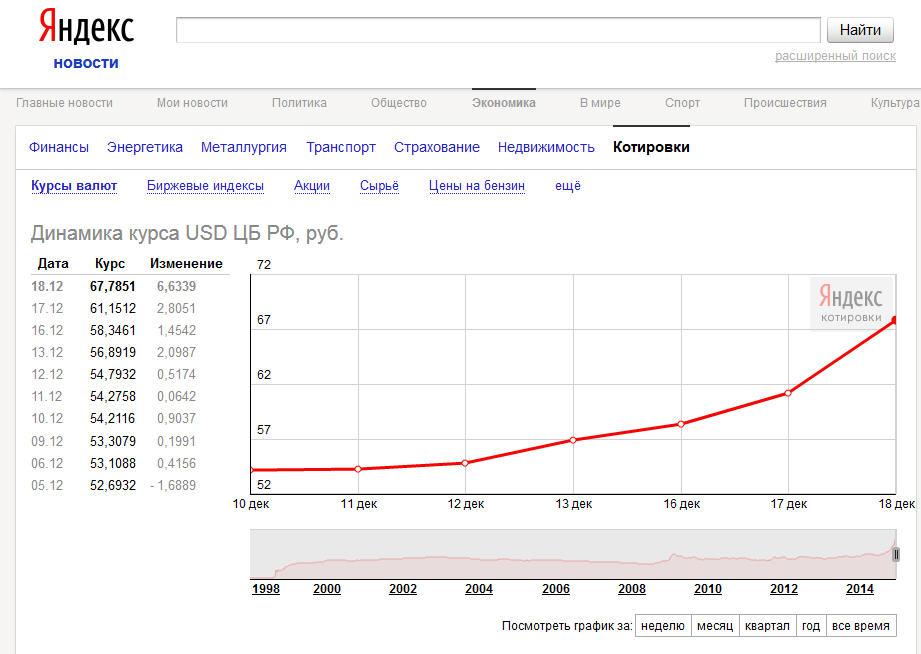
Task: Jump to year 1998 on the timeline
Action: 266,589
